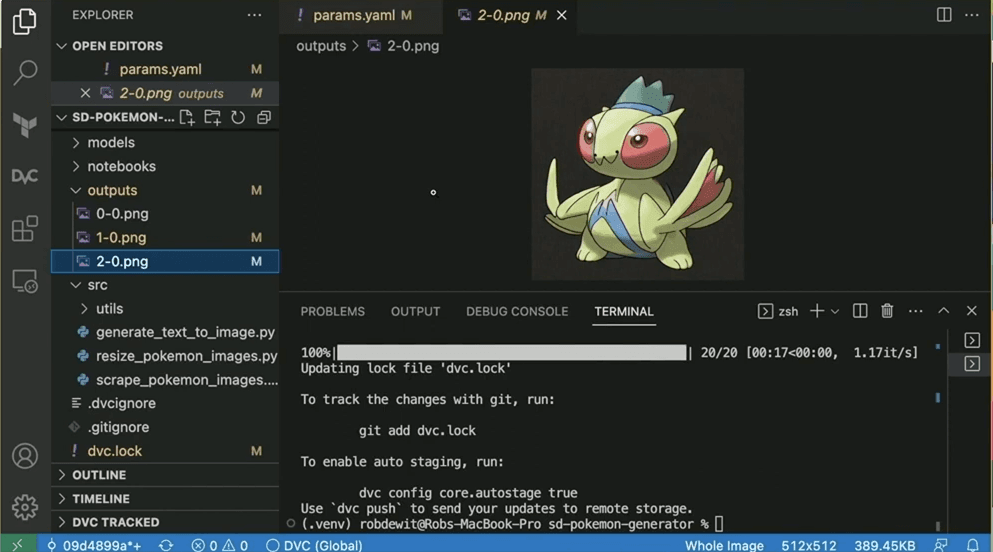Split the terminal panel
Viewport: 993px width, 552px height.
pos(860,312)
